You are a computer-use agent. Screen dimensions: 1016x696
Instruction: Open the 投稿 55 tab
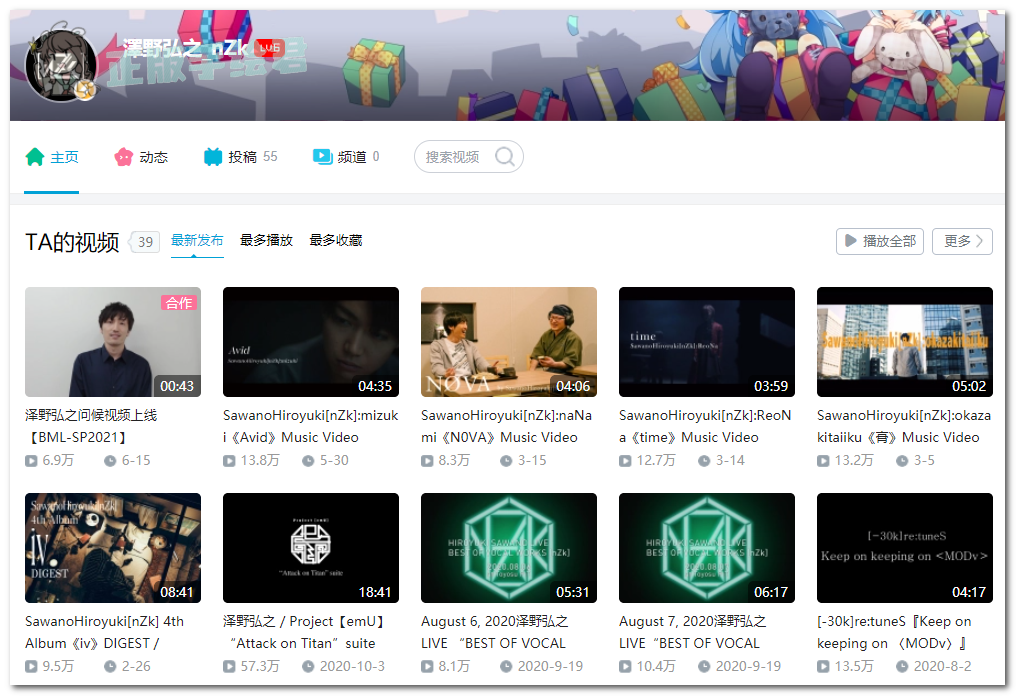coord(240,157)
